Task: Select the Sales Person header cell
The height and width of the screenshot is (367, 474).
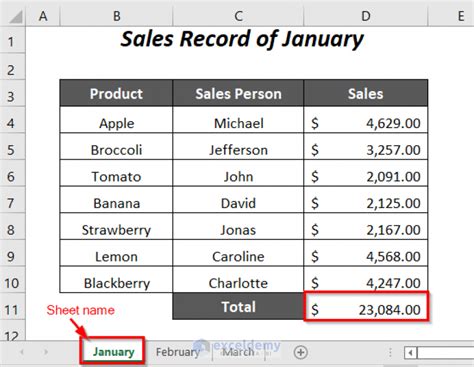Action: coord(238,93)
